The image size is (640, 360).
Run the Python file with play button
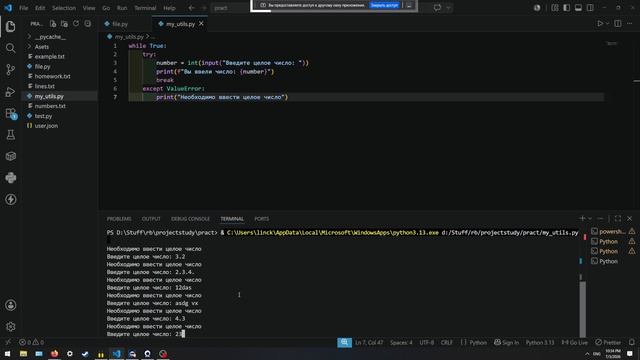click(x=600, y=24)
